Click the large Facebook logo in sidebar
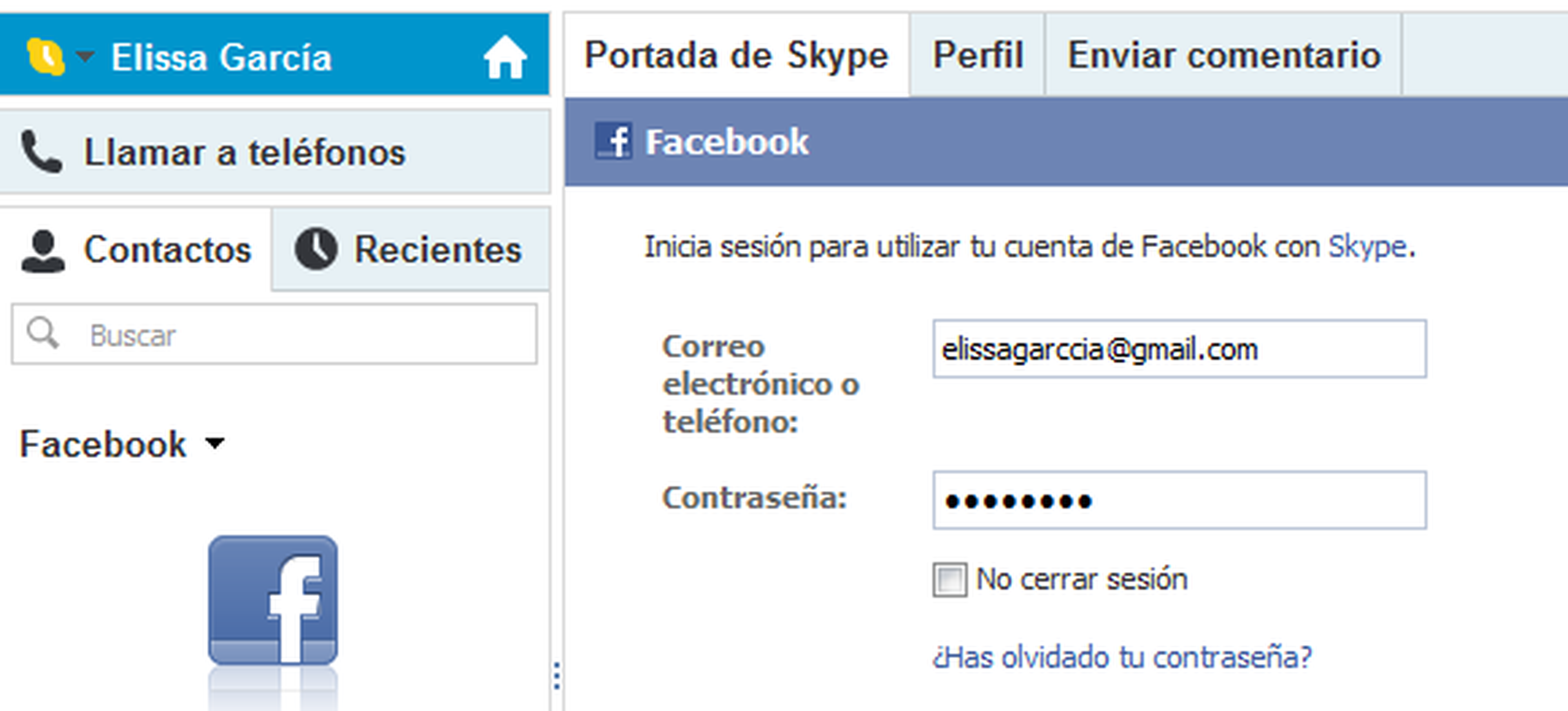The width and height of the screenshot is (1568, 711). [273, 600]
